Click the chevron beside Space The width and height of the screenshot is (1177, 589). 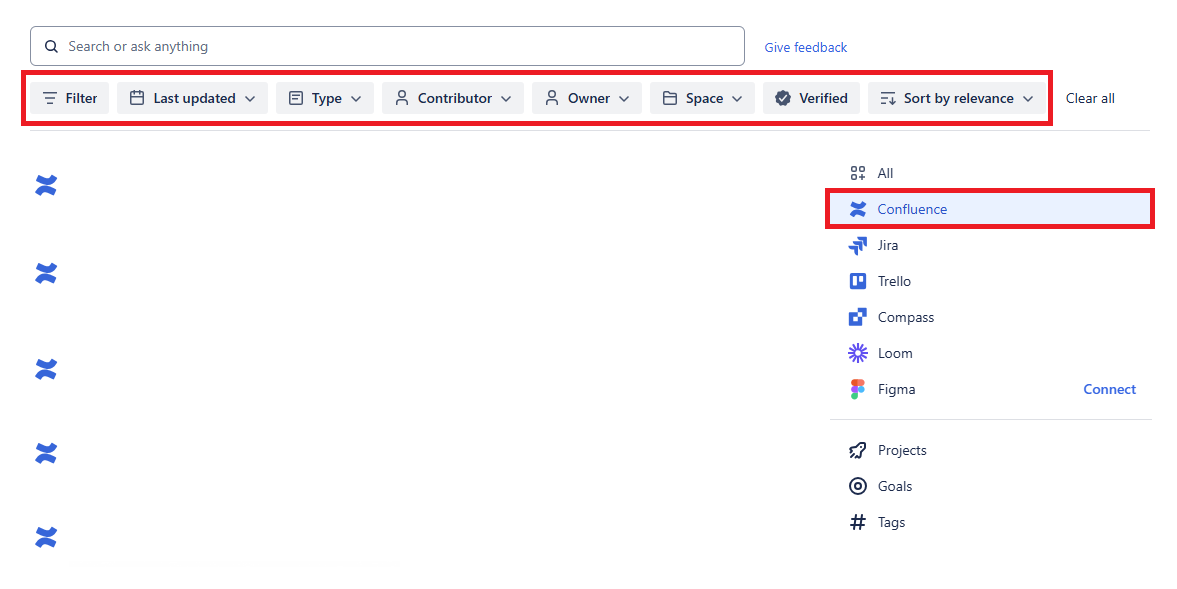coord(737,98)
